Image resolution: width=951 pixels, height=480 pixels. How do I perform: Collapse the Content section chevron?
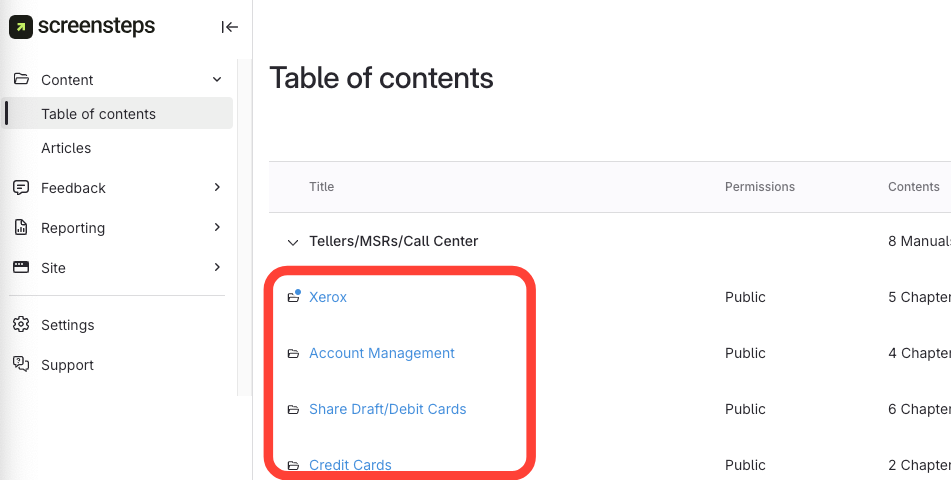point(217,80)
